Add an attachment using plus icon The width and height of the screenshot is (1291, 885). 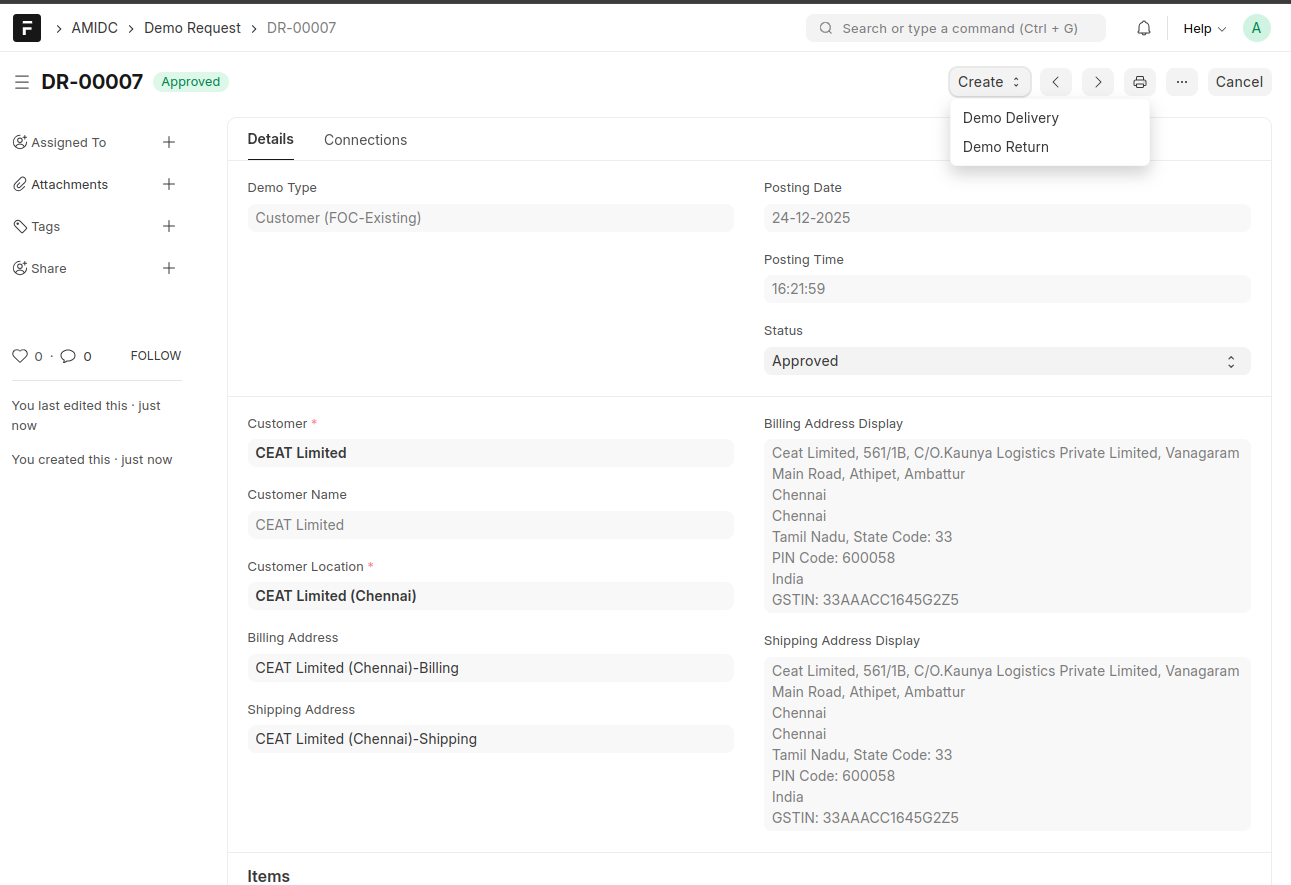point(169,184)
